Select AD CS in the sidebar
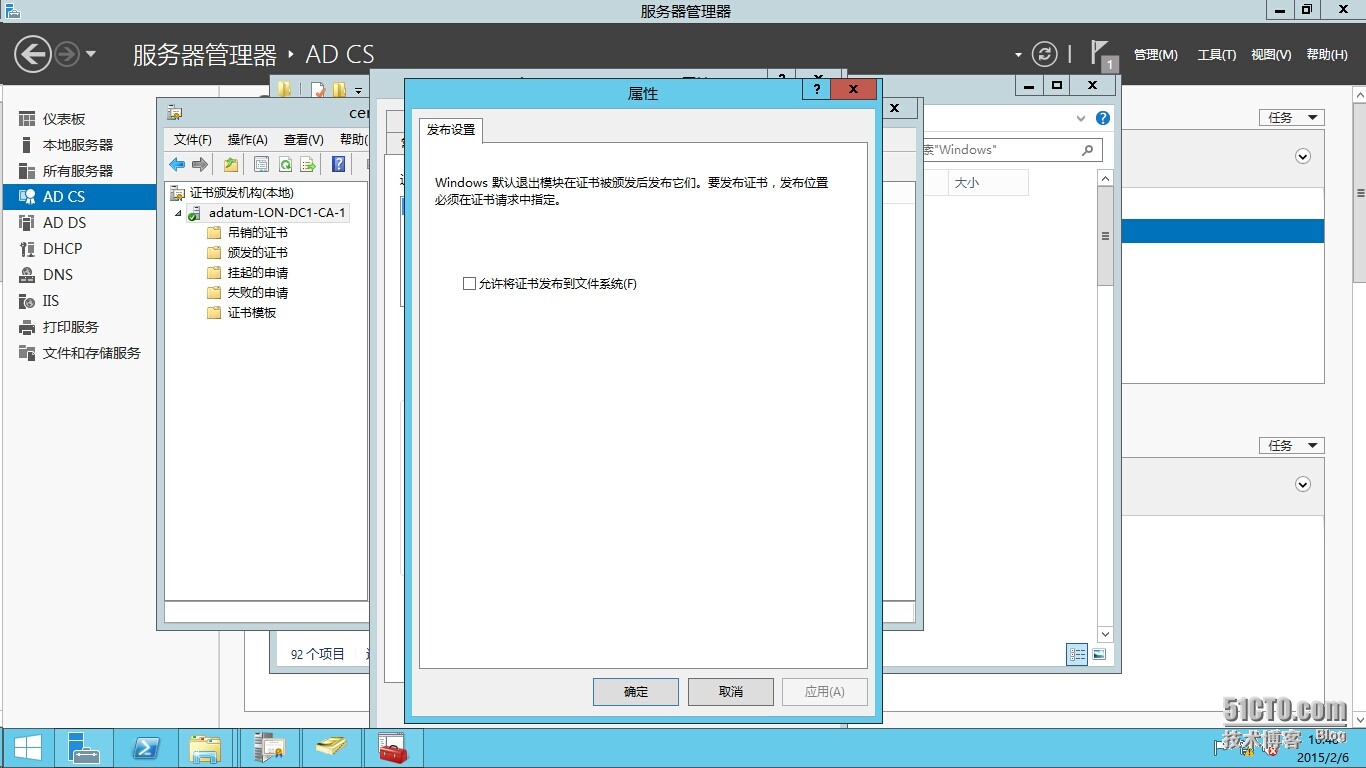 tap(78, 197)
